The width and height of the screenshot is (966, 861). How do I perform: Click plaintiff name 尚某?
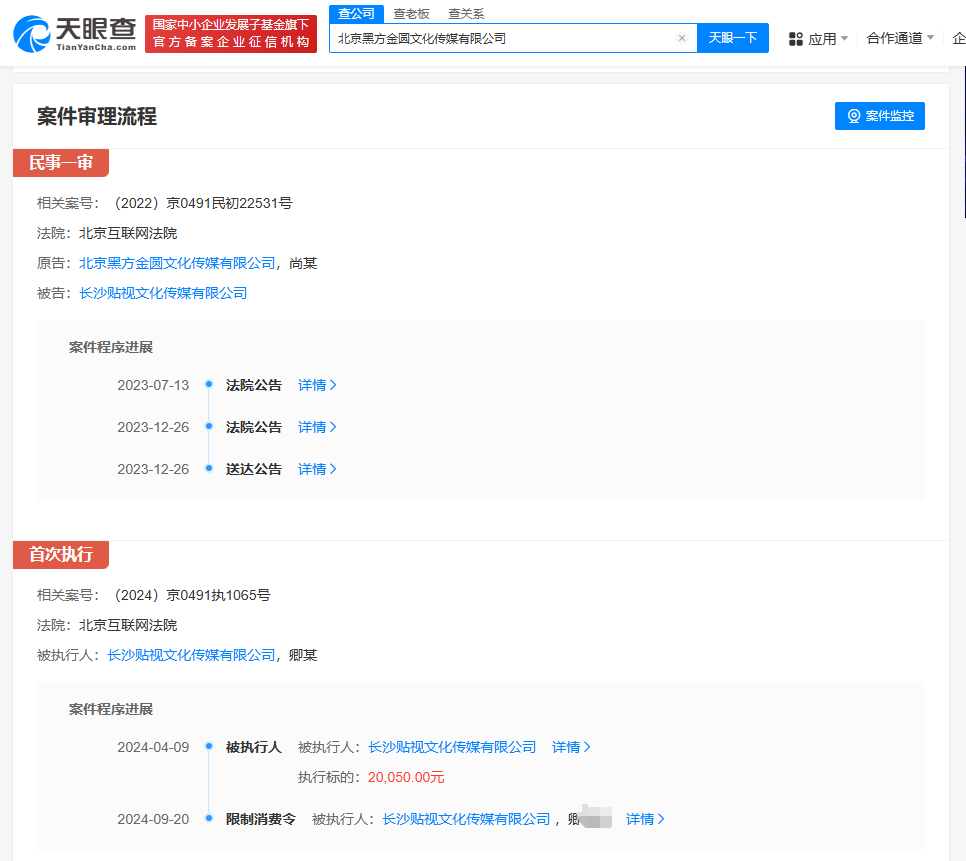303,263
